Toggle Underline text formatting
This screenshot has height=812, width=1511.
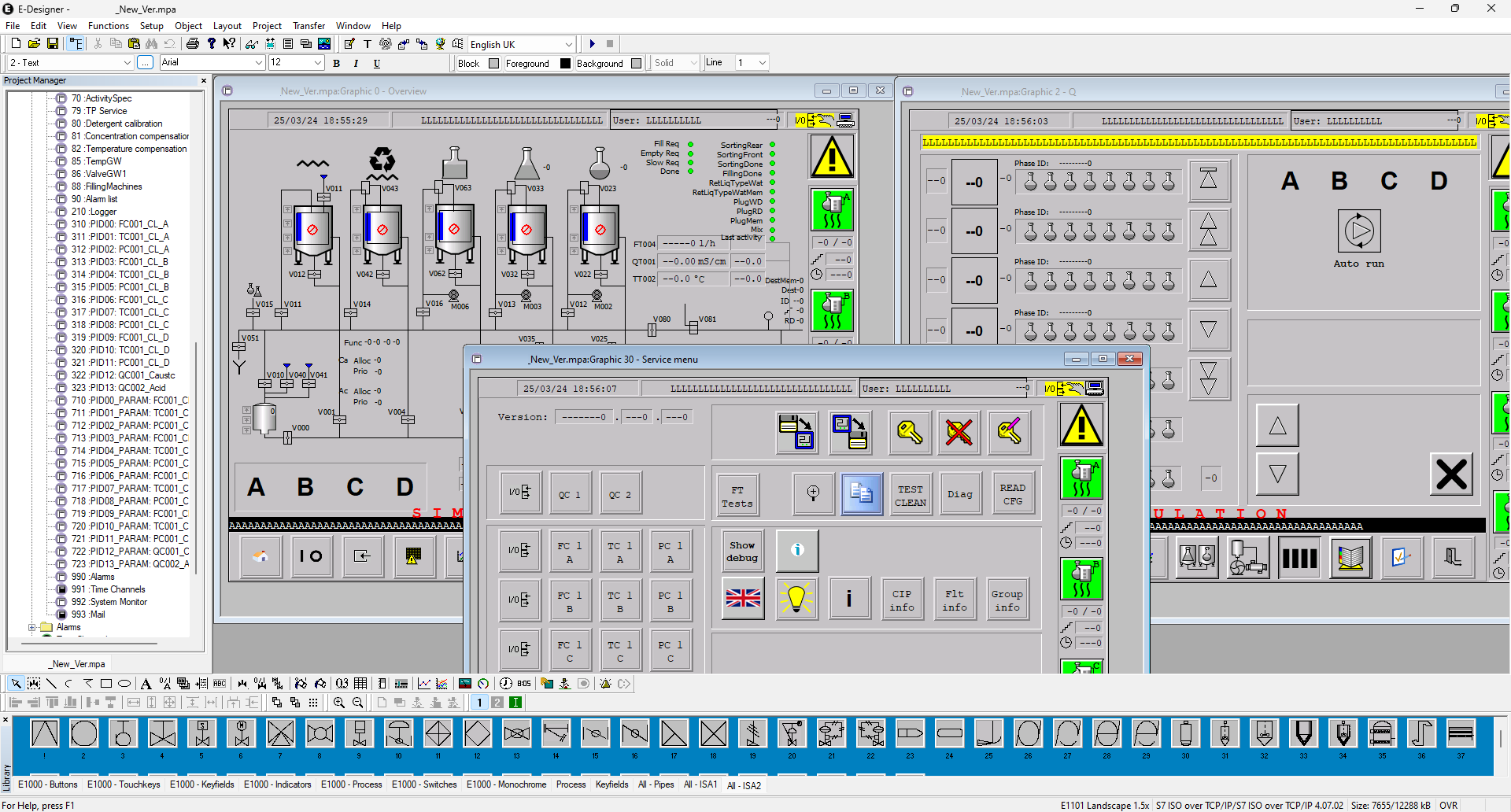[x=377, y=64]
